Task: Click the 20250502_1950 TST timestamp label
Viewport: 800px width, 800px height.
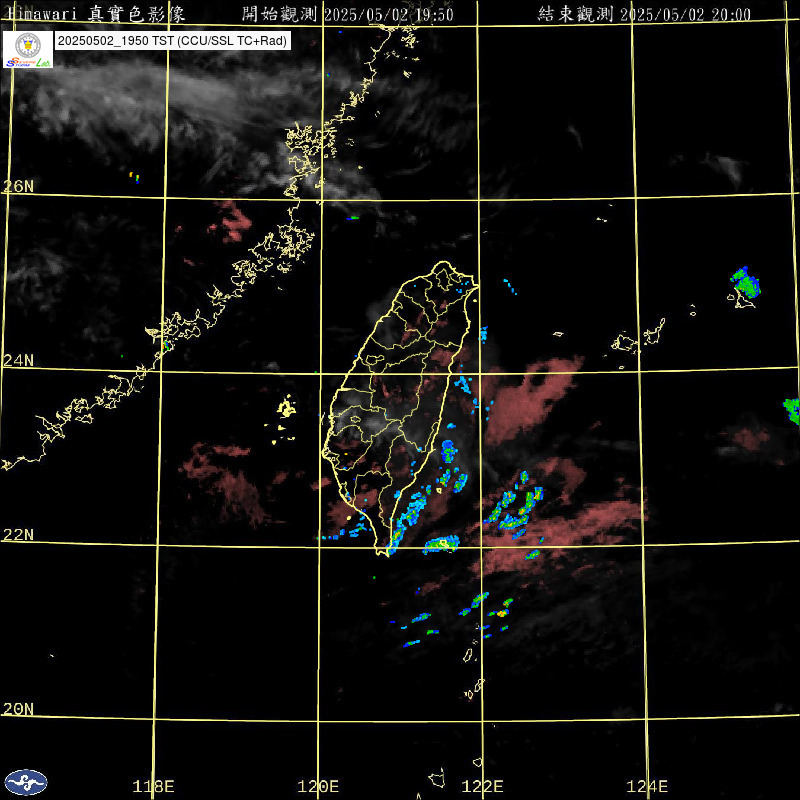Action: tap(173, 41)
